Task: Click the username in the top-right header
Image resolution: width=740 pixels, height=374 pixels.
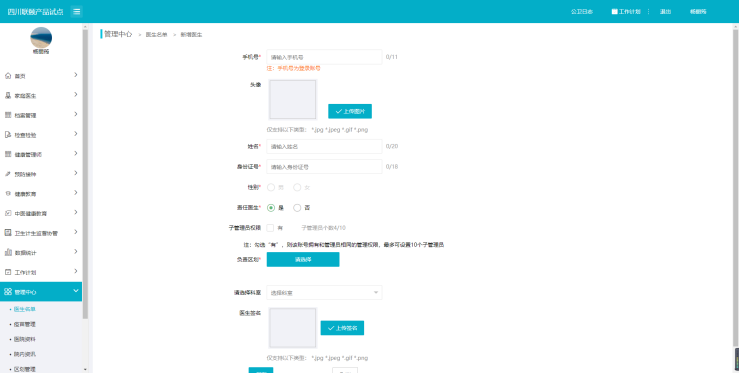Action: pyautogui.click(x=698, y=12)
